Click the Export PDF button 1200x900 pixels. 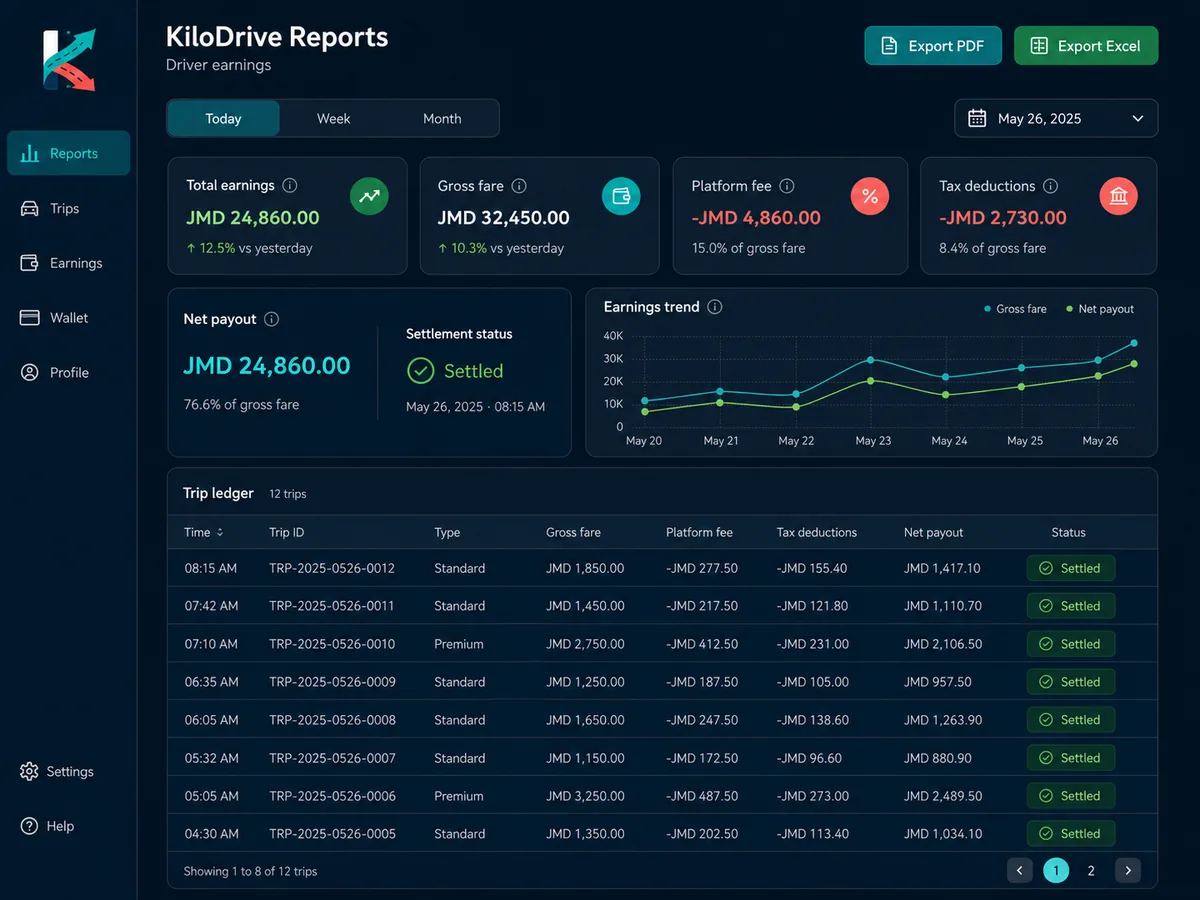[x=933, y=46]
